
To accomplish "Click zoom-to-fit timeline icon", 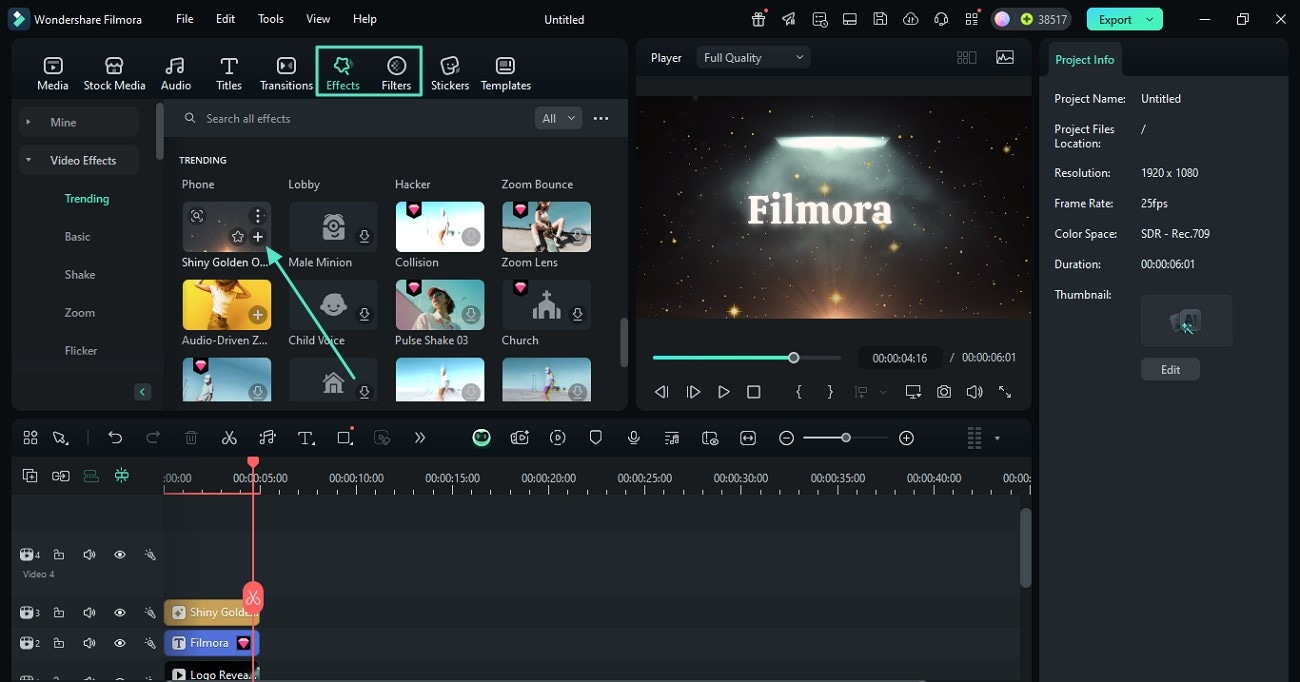I will click(x=748, y=438).
